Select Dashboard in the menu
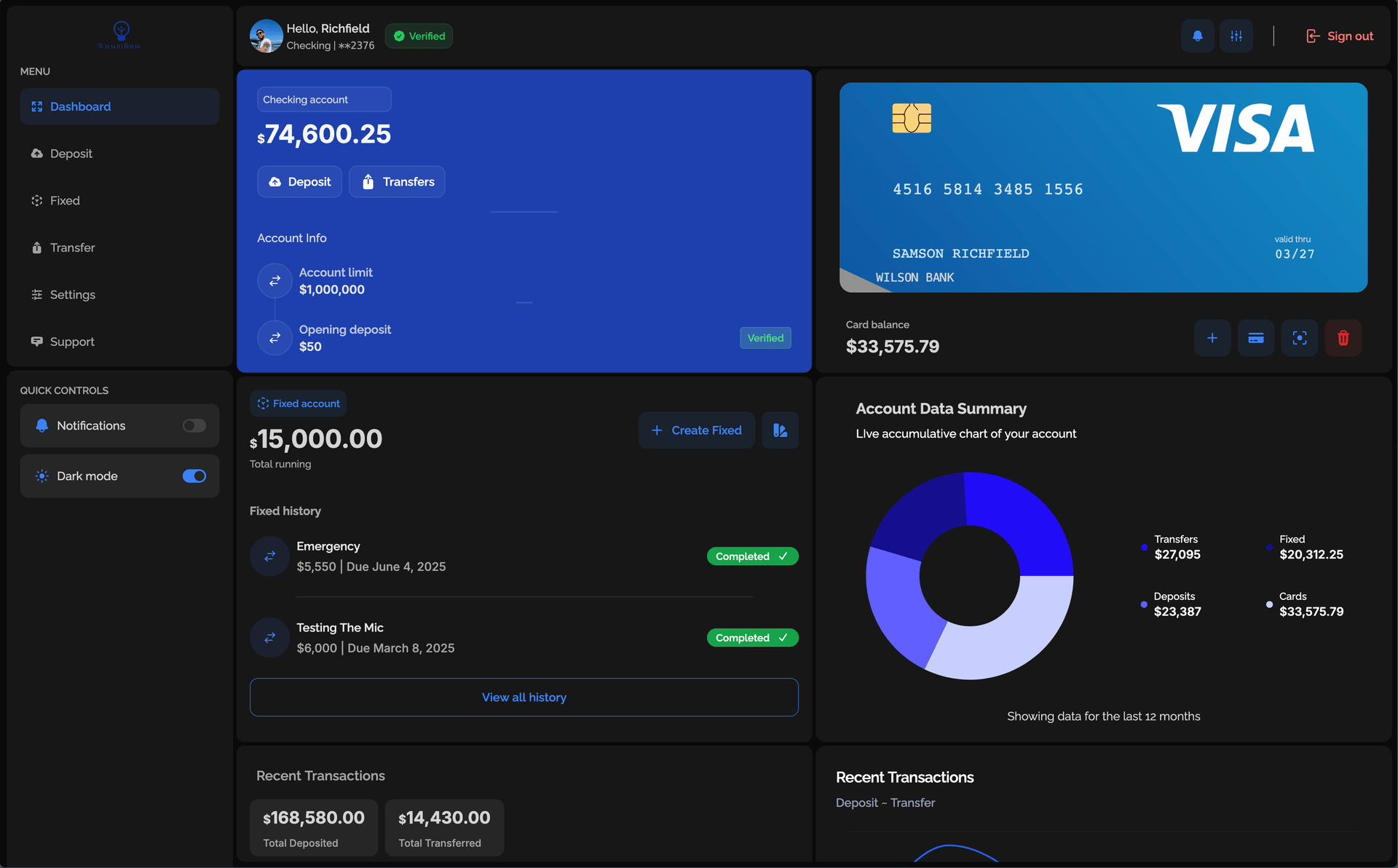 tap(79, 106)
